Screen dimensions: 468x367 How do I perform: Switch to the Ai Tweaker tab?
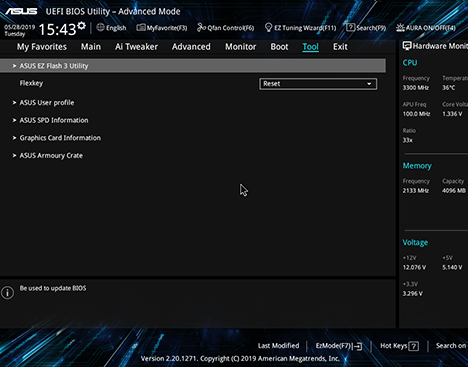pos(136,47)
